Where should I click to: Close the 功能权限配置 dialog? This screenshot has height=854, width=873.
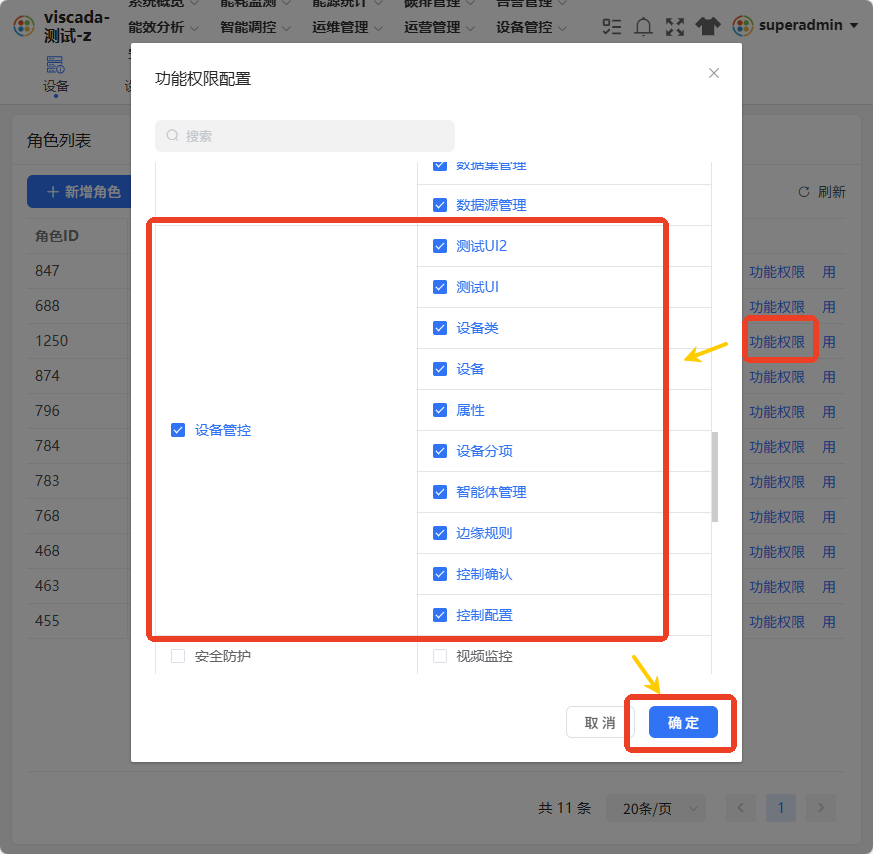point(714,73)
